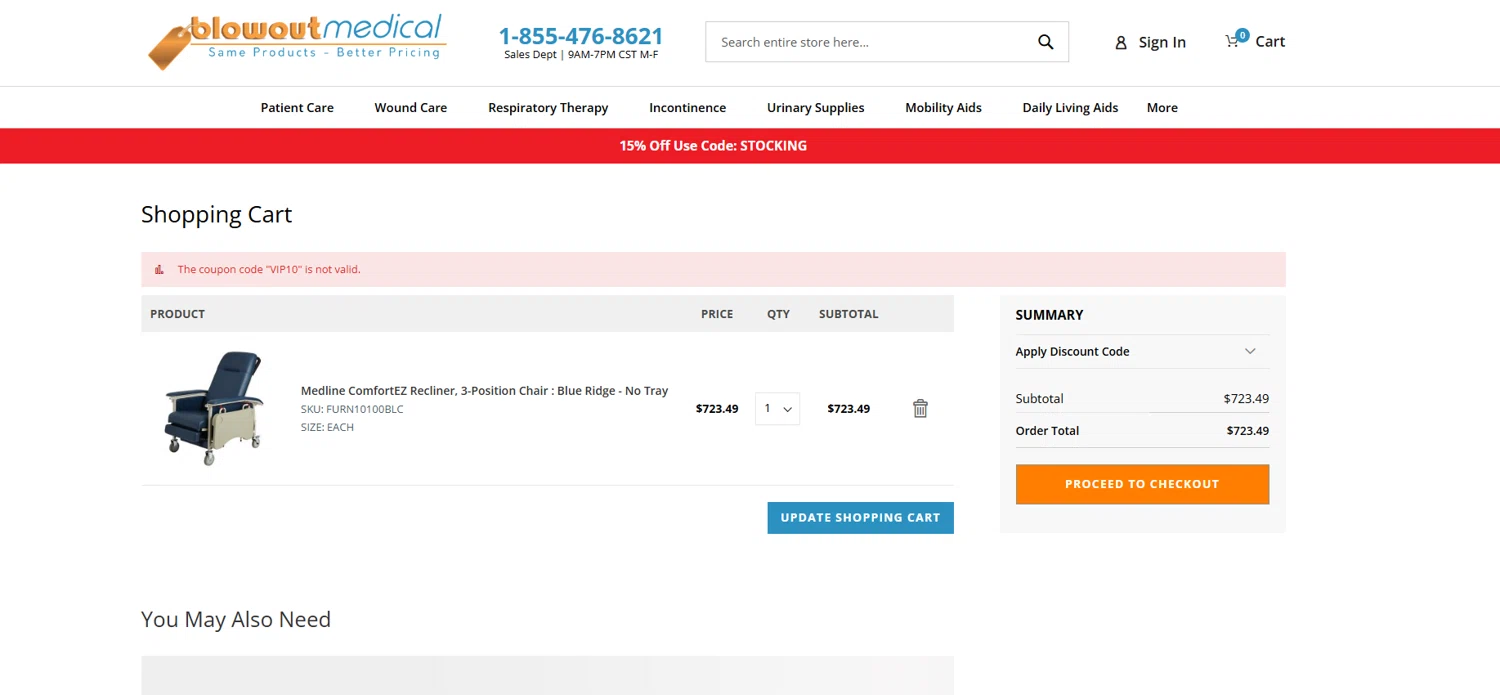
Task: Click Update Shopping Cart button
Action: tap(860, 518)
